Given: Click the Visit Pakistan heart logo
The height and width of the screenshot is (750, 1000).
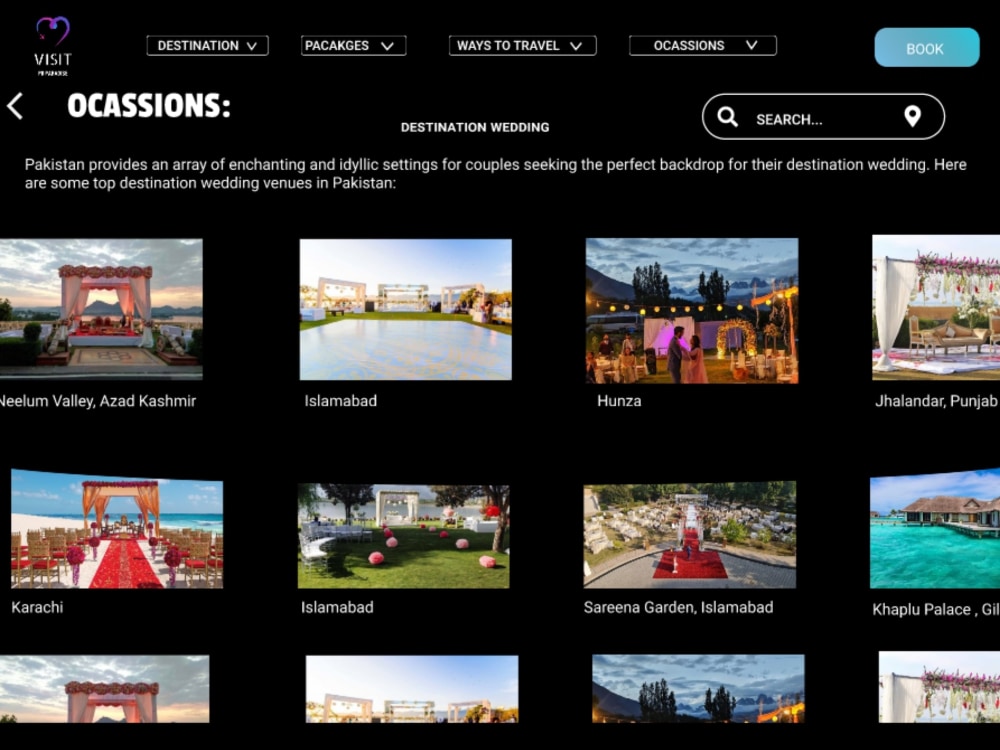Looking at the screenshot, I should pos(53,46).
